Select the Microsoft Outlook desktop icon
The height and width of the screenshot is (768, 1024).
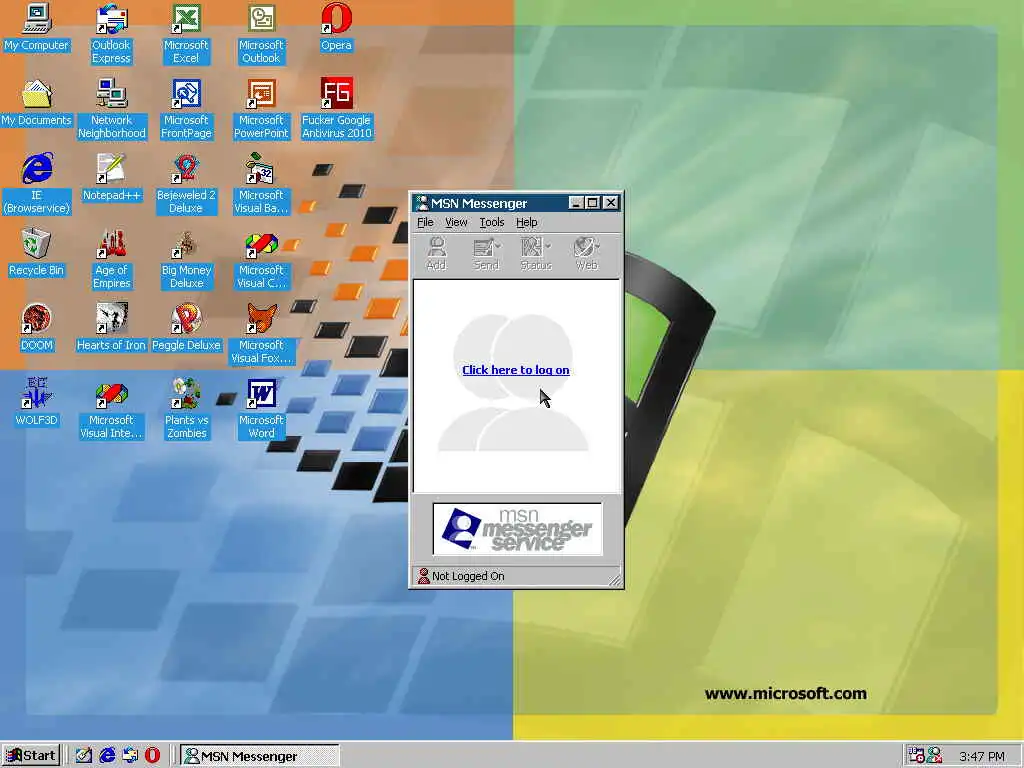click(x=261, y=34)
